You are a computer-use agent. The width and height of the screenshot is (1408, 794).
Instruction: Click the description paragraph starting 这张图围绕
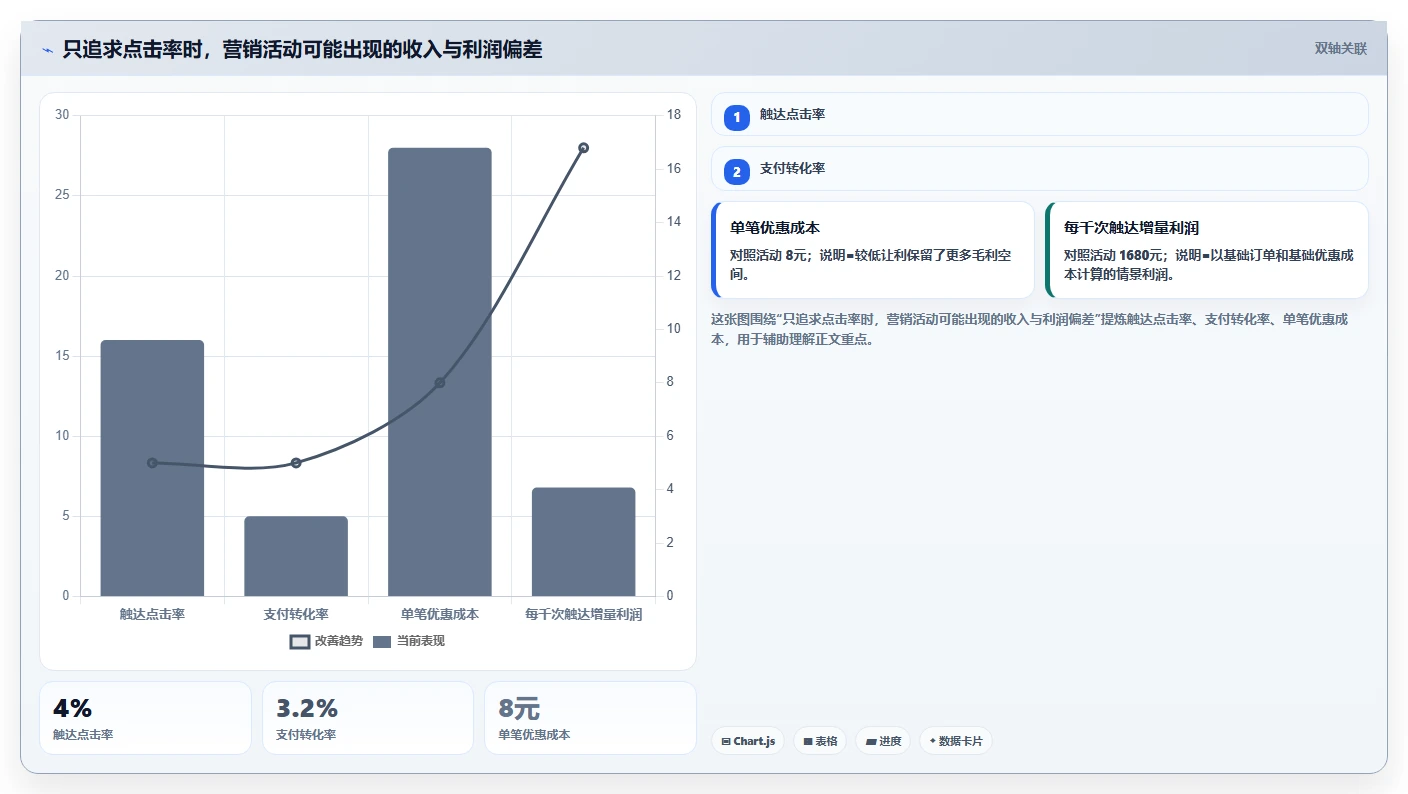tap(1030, 329)
